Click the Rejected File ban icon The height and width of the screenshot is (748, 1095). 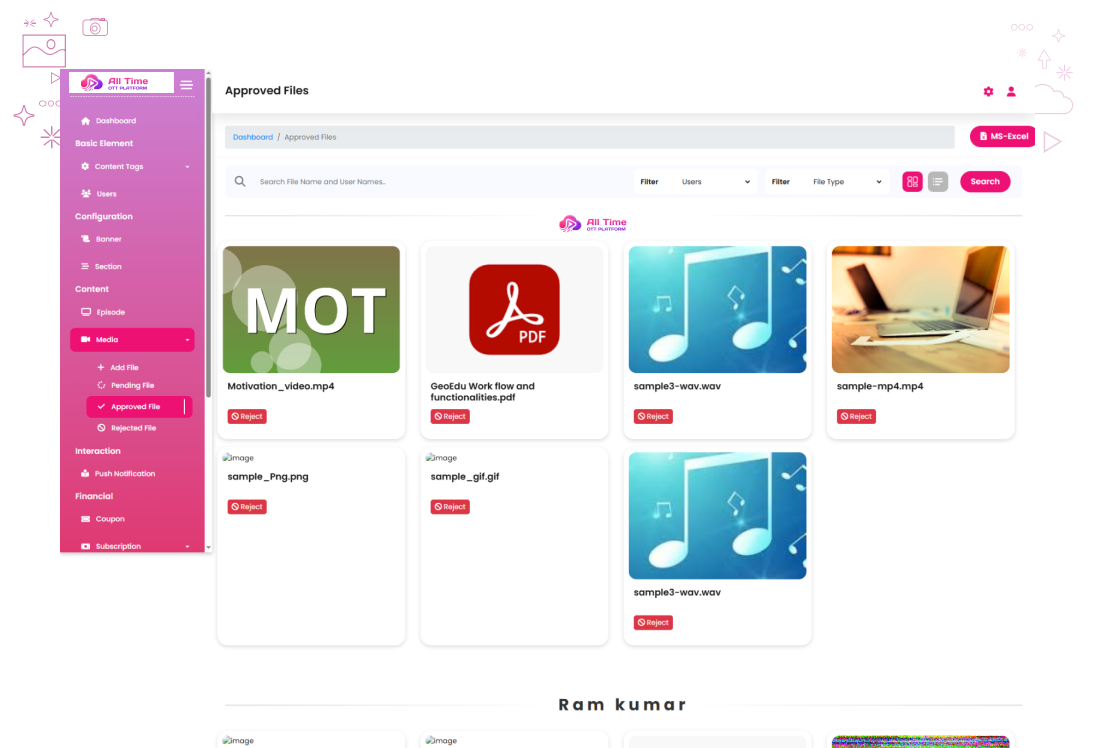(101, 428)
